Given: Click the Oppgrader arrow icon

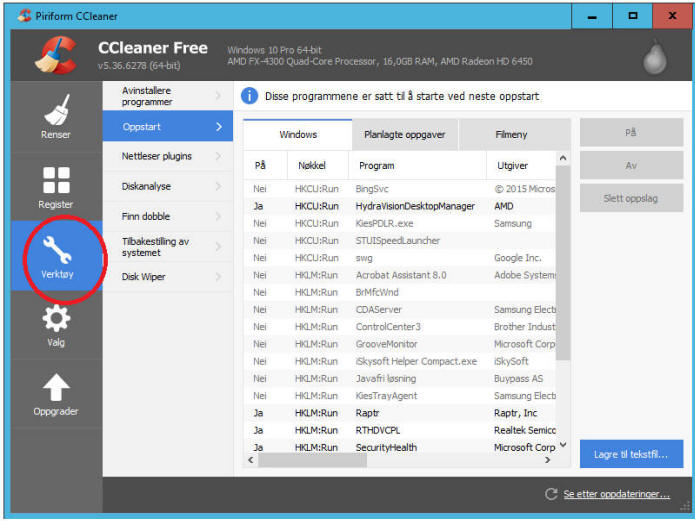Looking at the screenshot, I should tap(56, 387).
